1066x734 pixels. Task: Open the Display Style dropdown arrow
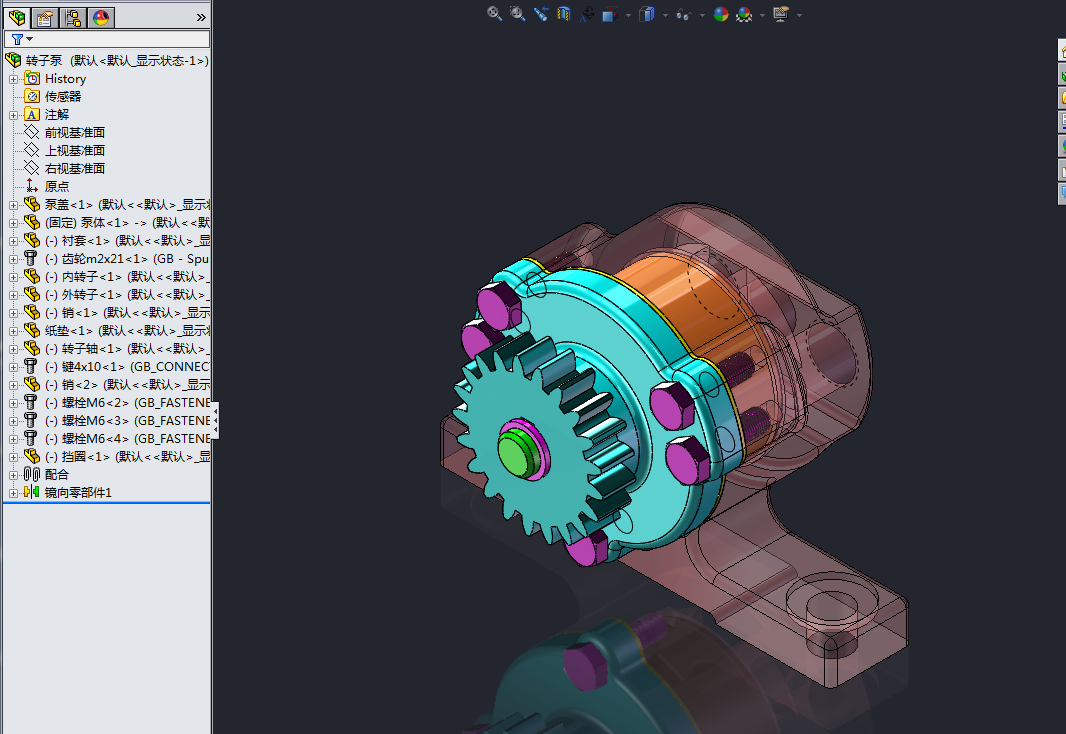[665, 15]
